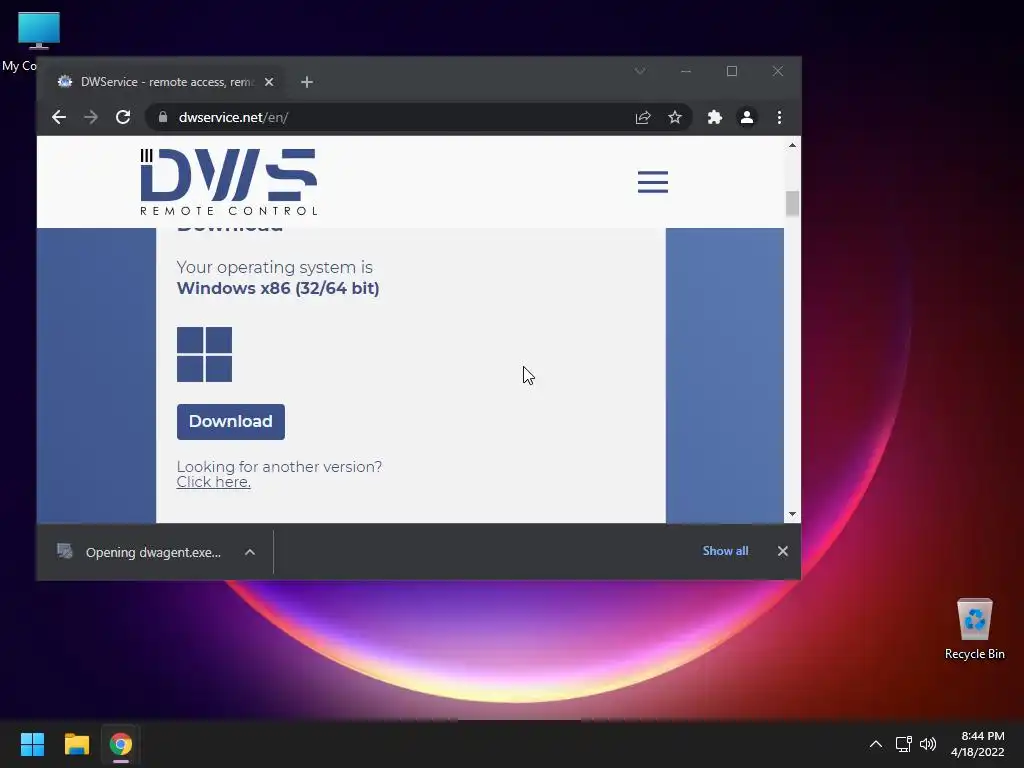Click the browser forward arrow
The width and height of the screenshot is (1024, 768).
[x=91, y=118]
